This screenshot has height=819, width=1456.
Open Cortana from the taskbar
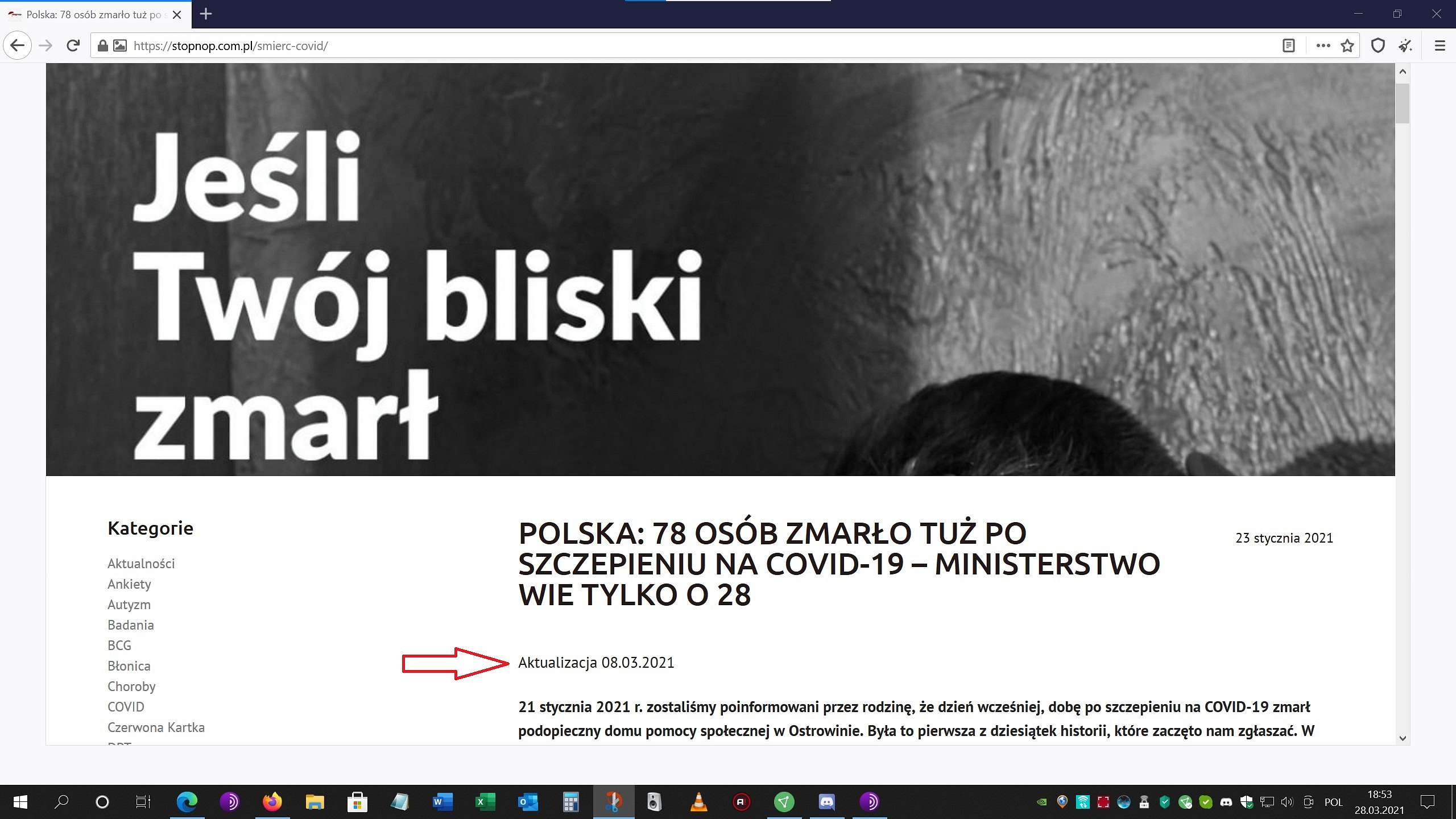pos(102,802)
